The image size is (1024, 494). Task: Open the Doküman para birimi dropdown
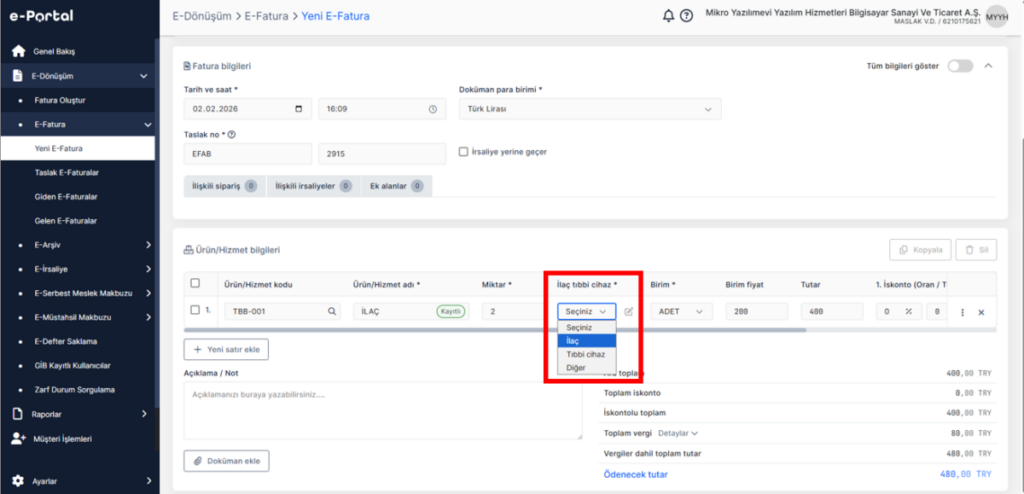pos(590,109)
